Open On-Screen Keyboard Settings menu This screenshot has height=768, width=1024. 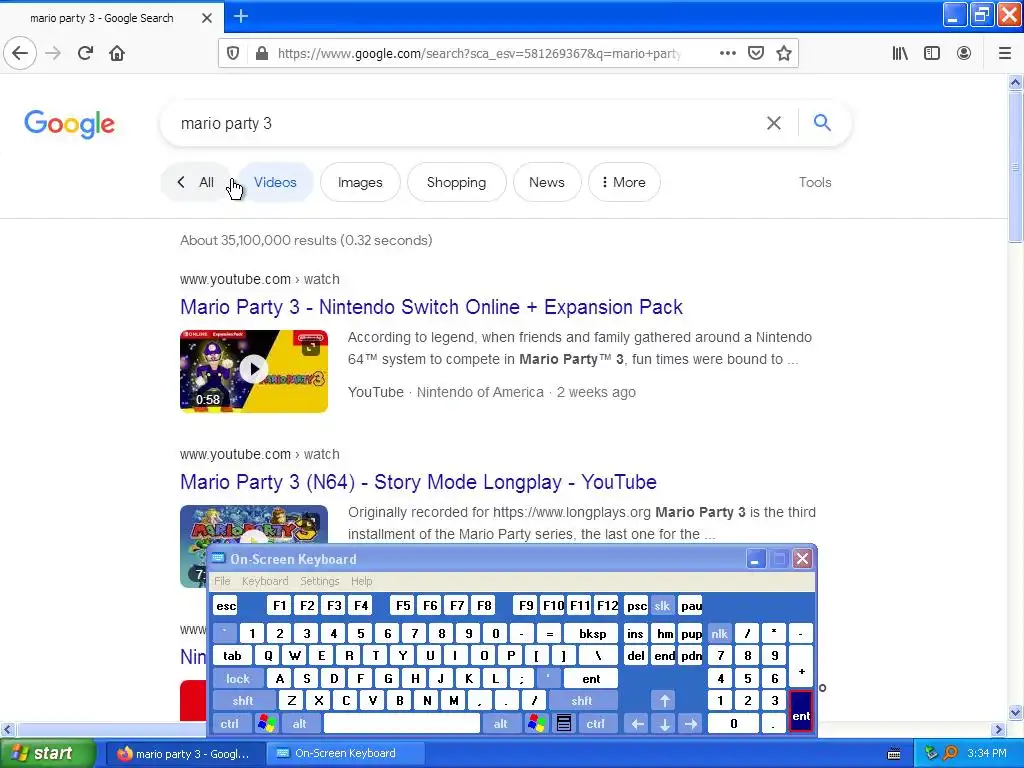pos(319,581)
